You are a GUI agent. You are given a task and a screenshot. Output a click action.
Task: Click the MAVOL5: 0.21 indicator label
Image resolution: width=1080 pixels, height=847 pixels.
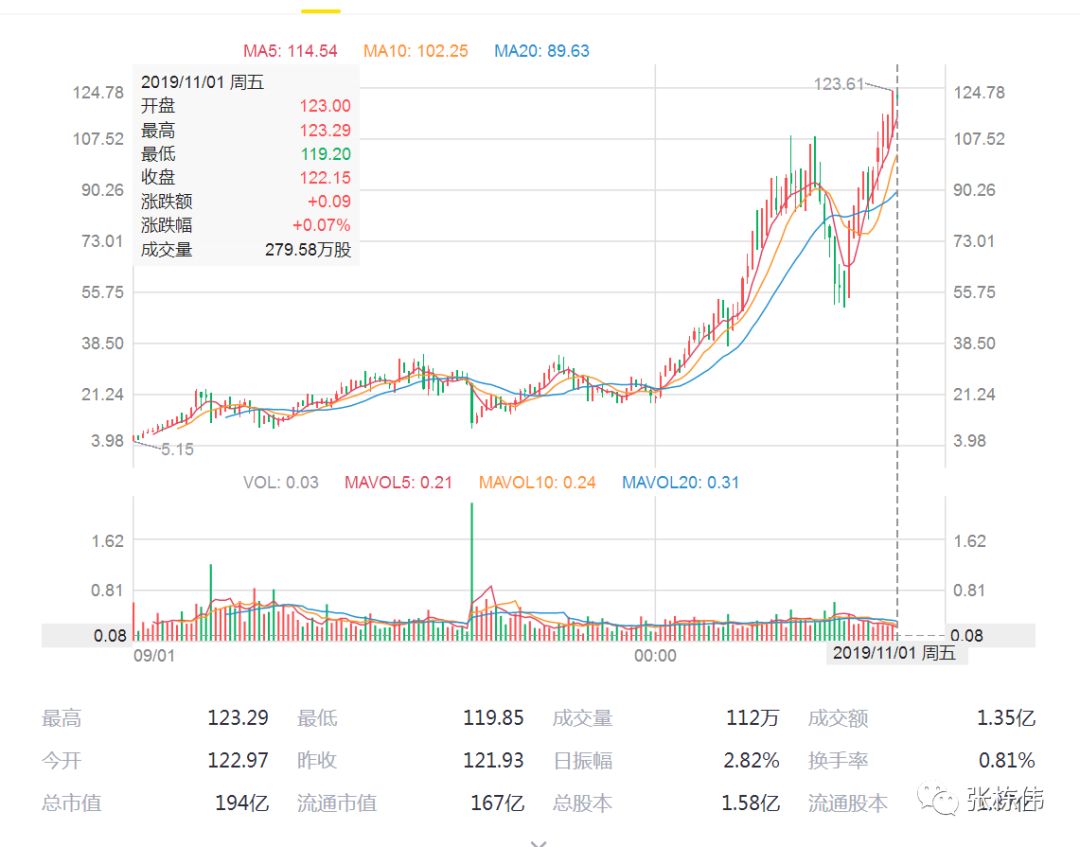[x=398, y=483]
